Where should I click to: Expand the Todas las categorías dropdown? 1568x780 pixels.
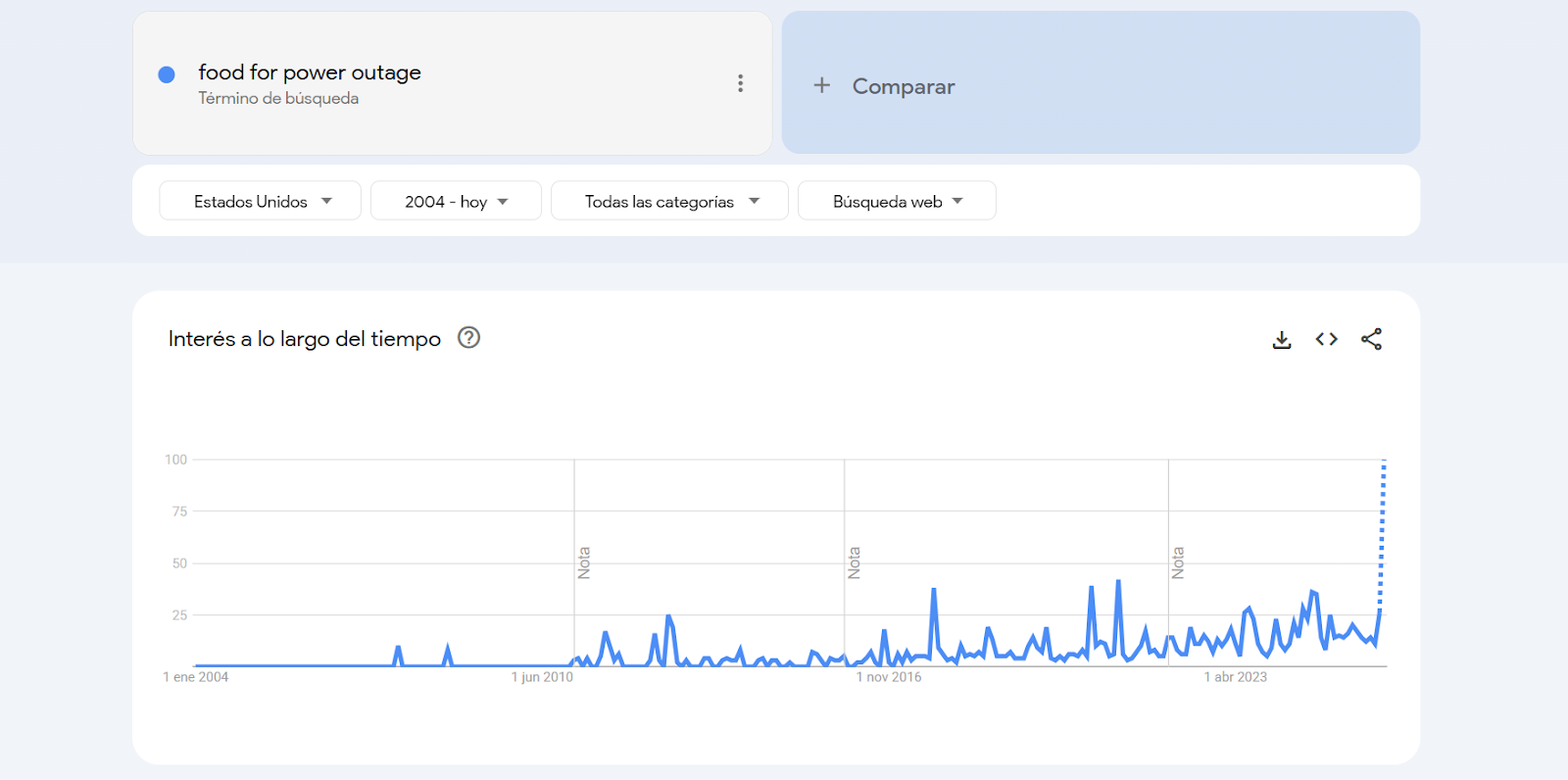pos(669,201)
